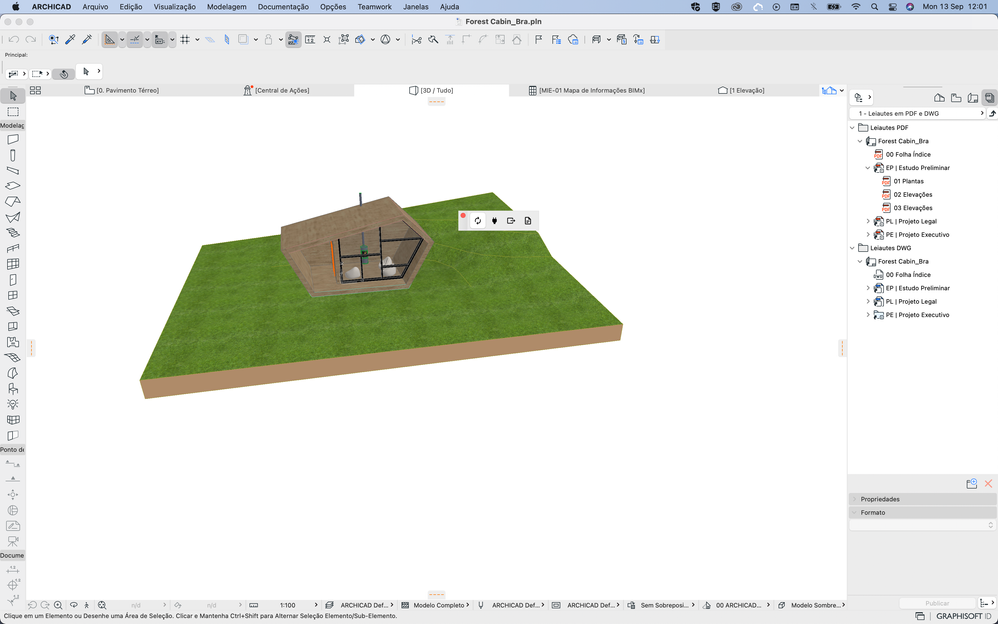Select the Marquee tool in the toolbox
Screen dimensions: 998x624
[x=13, y=112]
